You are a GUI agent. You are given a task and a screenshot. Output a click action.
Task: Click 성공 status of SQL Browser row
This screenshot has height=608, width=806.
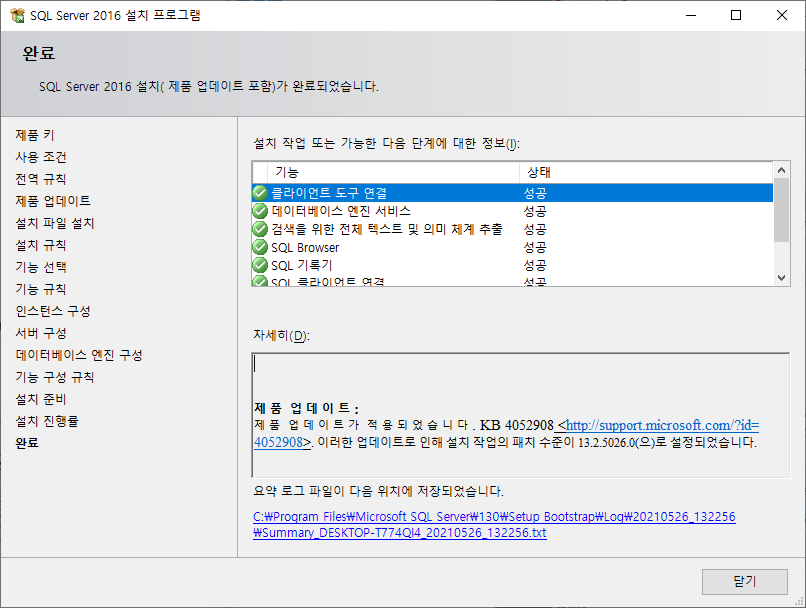tap(535, 247)
